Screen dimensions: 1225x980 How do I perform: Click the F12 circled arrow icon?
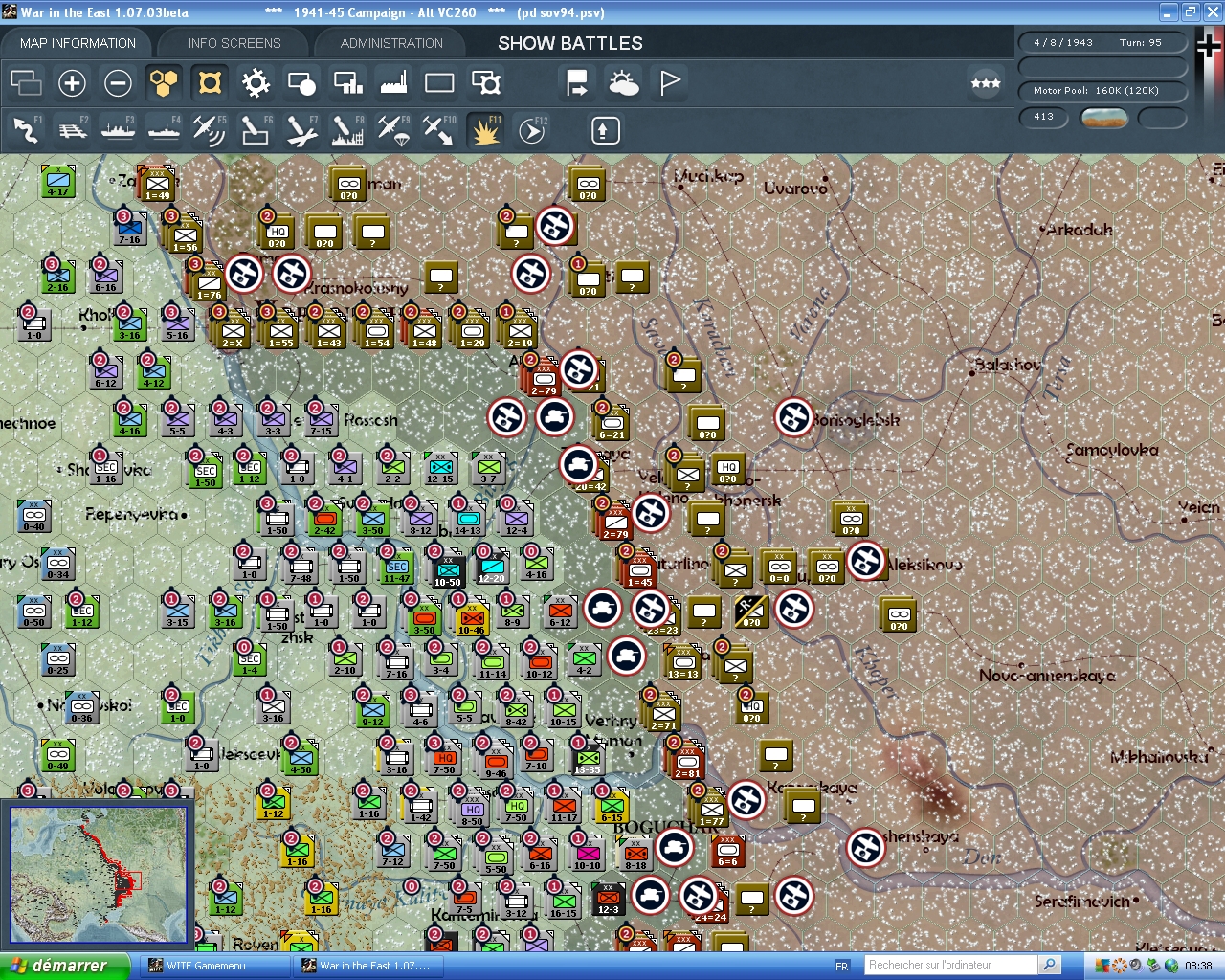532,130
